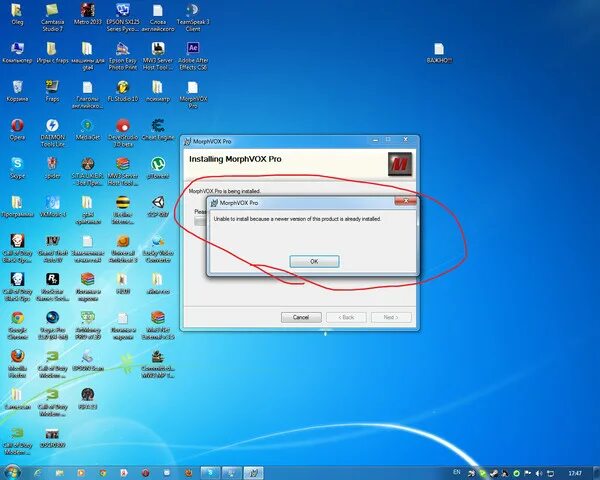Open the Компьютер desktop icon

coord(17,53)
